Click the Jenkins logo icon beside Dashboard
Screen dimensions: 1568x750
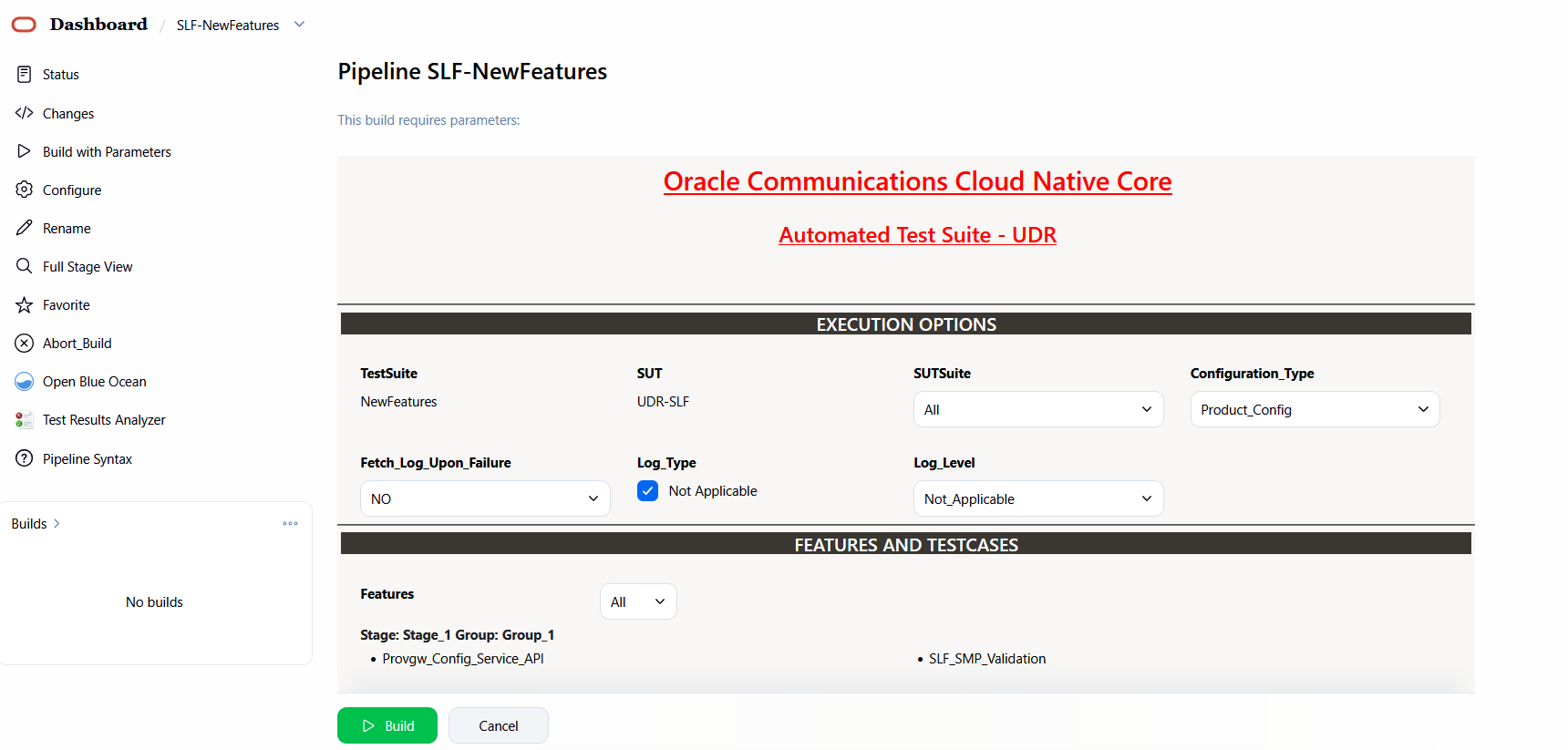[24, 25]
